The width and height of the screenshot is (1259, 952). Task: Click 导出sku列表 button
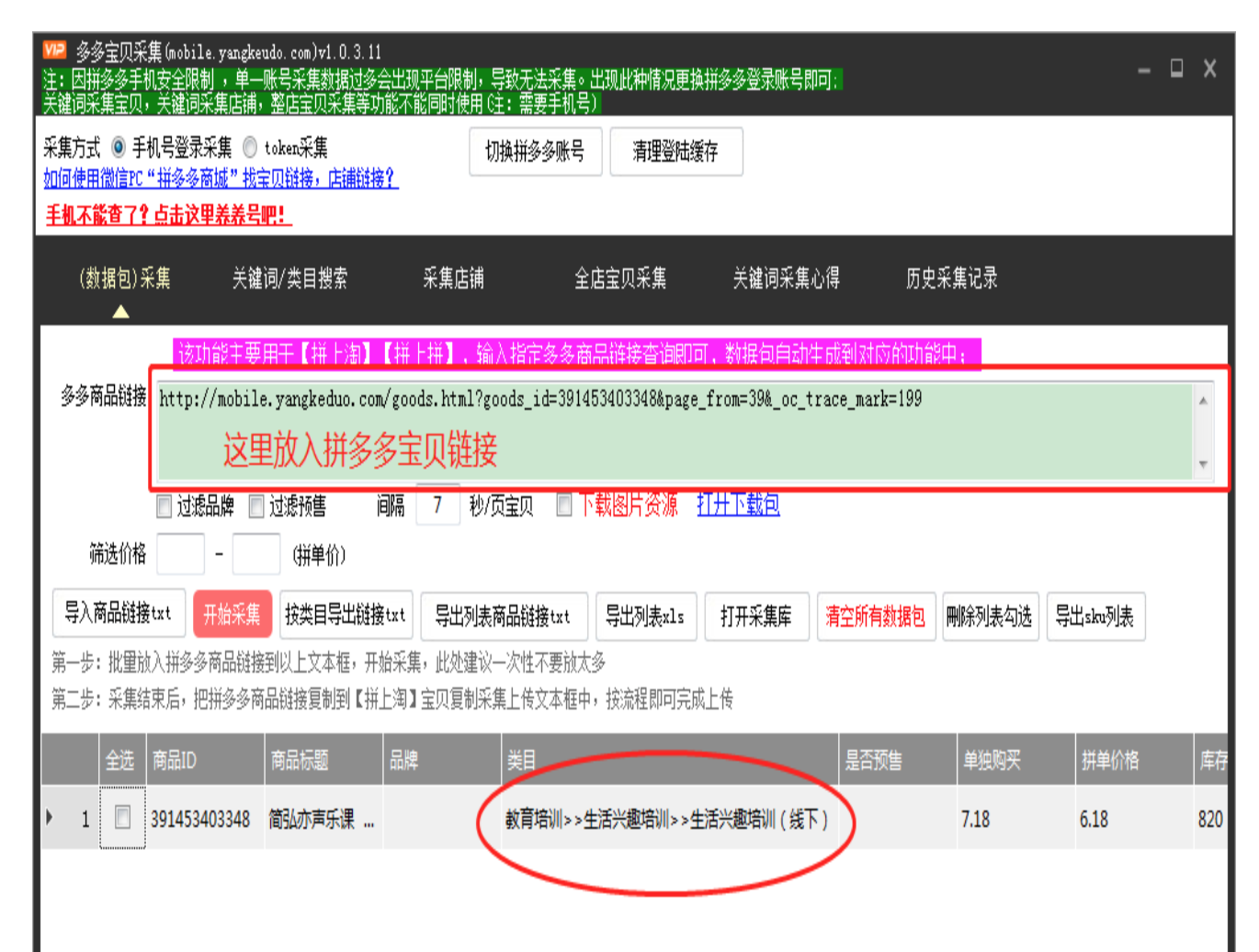point(1095,617)
